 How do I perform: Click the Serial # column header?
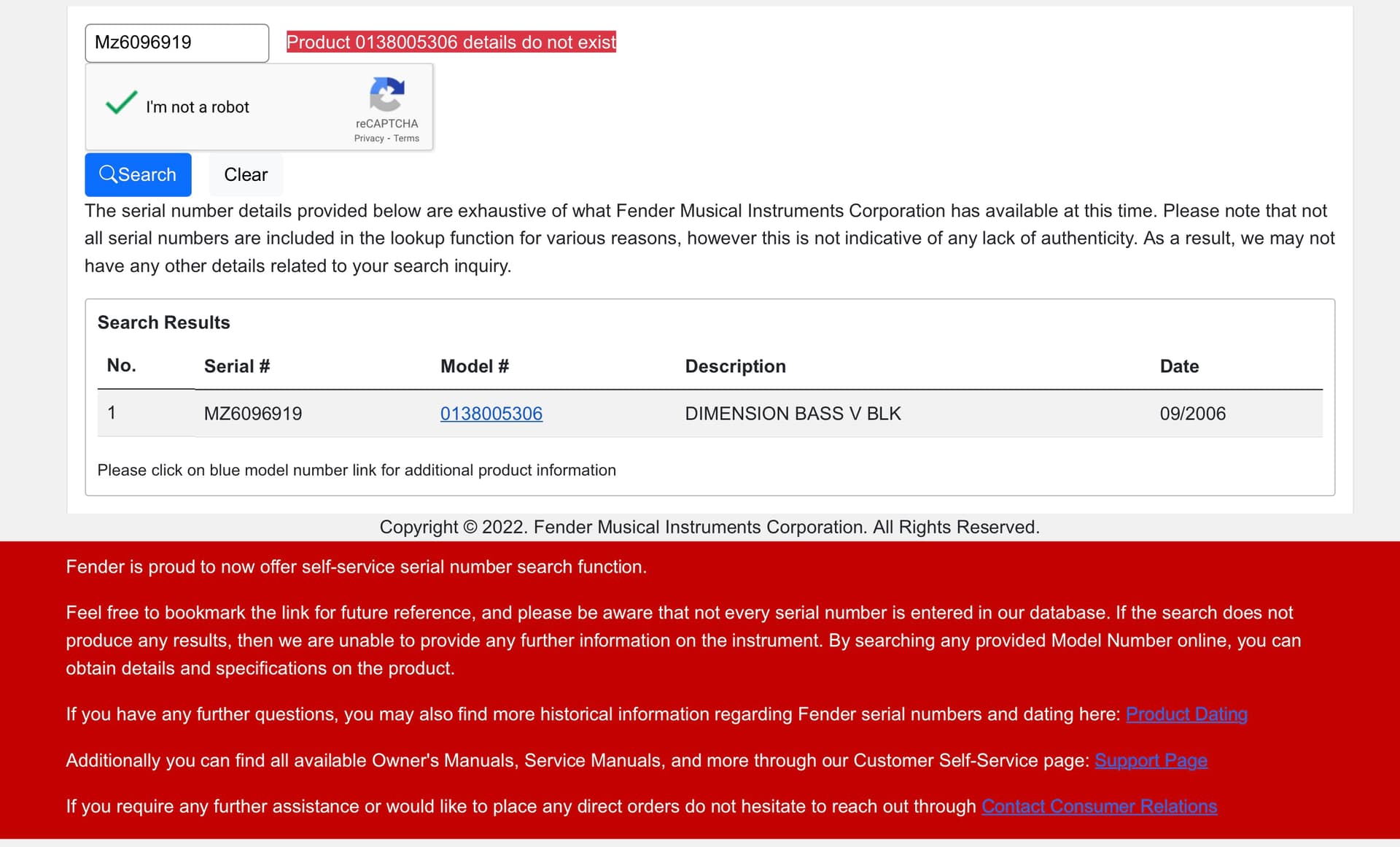tap(237, 366)
